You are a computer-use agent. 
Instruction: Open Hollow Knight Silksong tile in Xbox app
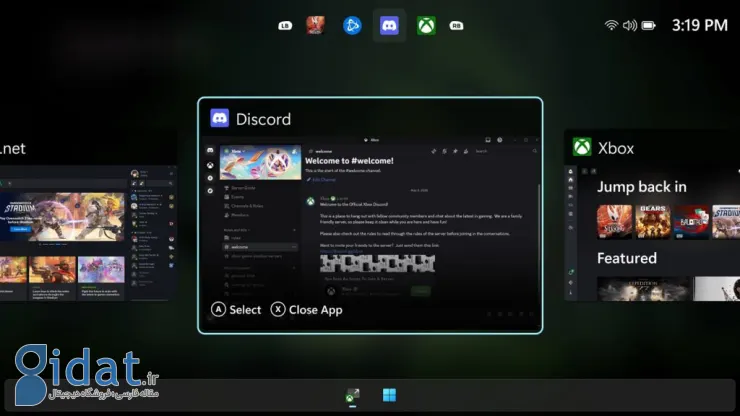click(x=614, y=222)
